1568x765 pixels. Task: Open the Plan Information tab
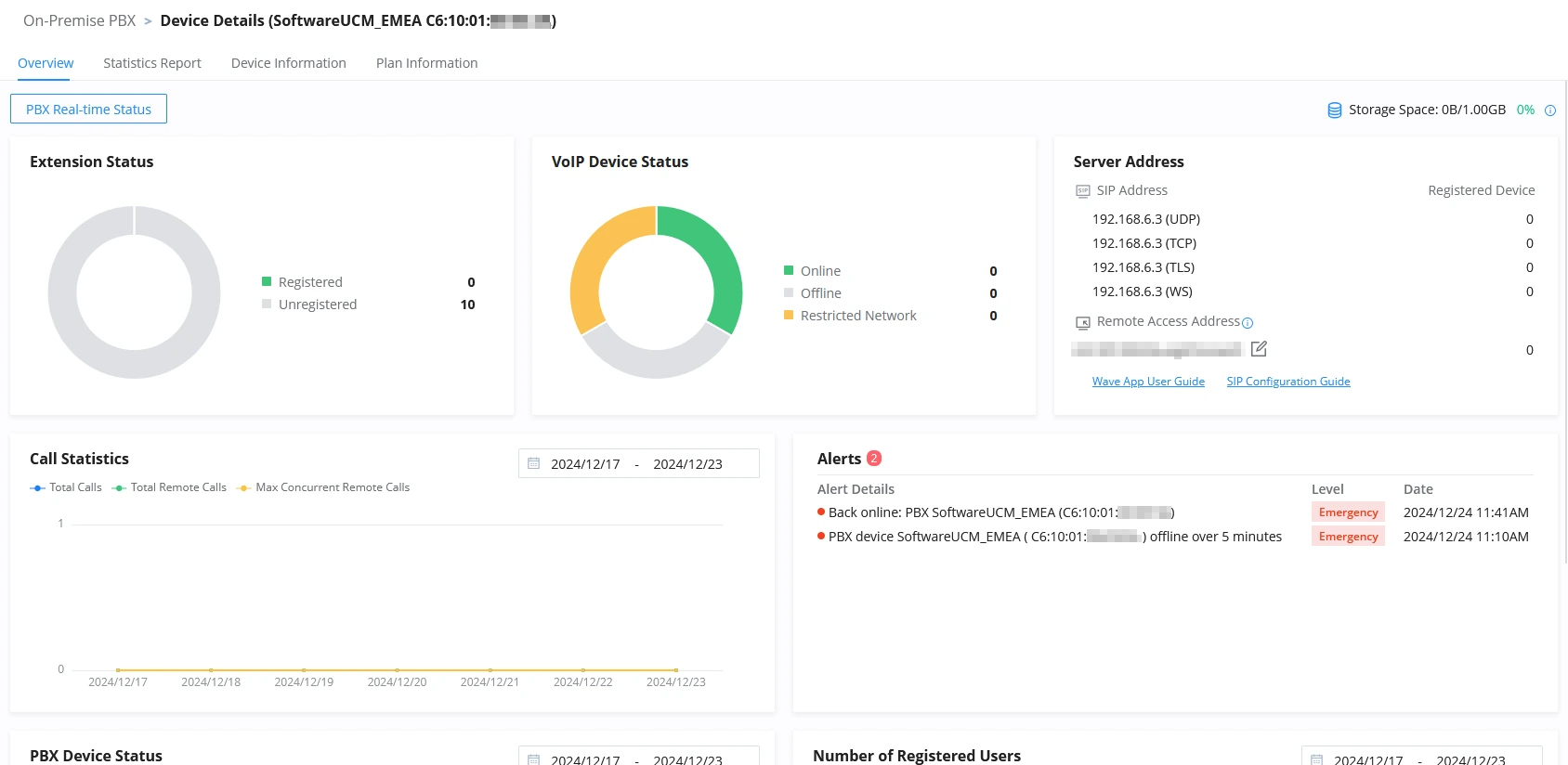(x=427, y=63)
